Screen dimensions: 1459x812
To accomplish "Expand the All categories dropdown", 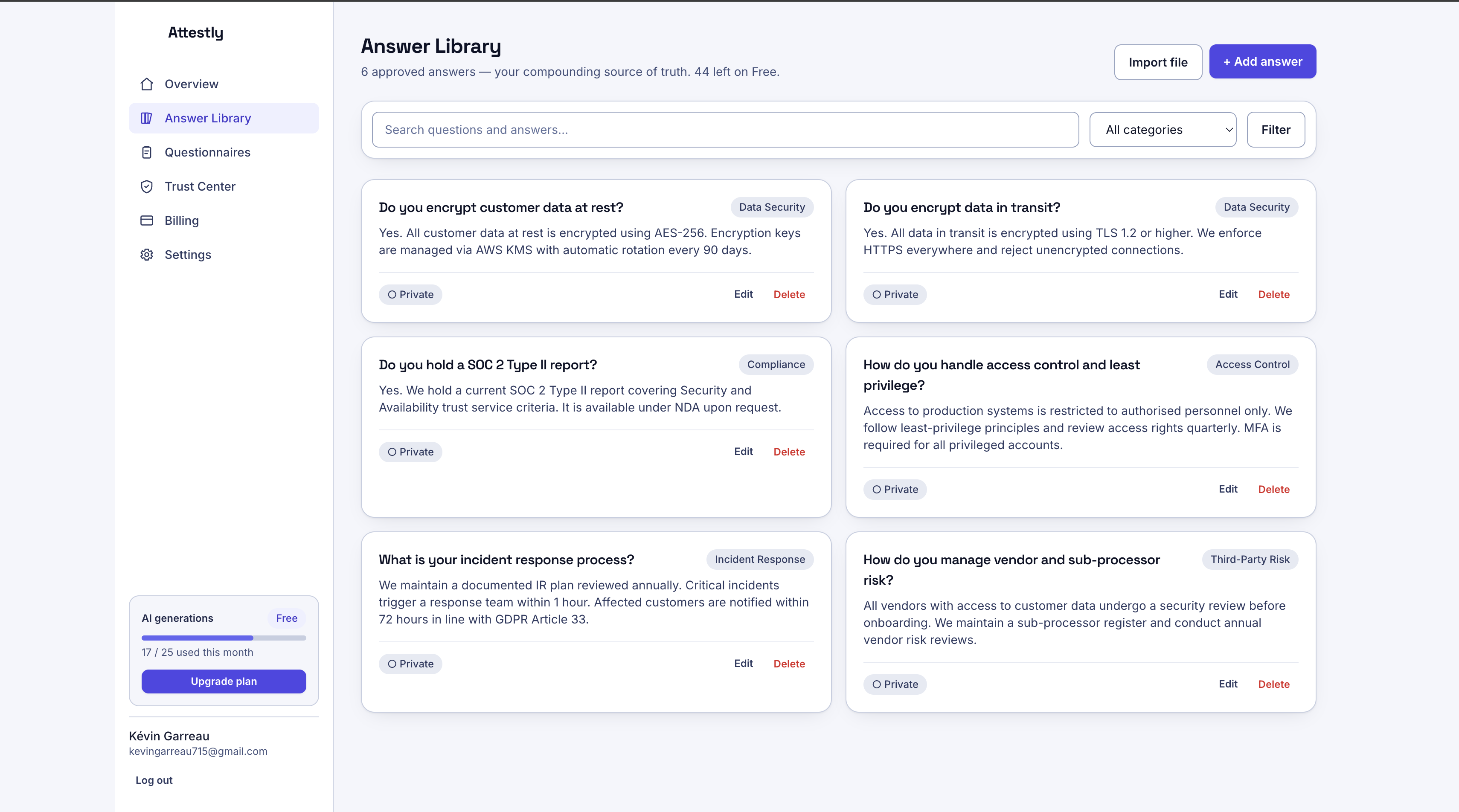I will tap(1163, 130).
